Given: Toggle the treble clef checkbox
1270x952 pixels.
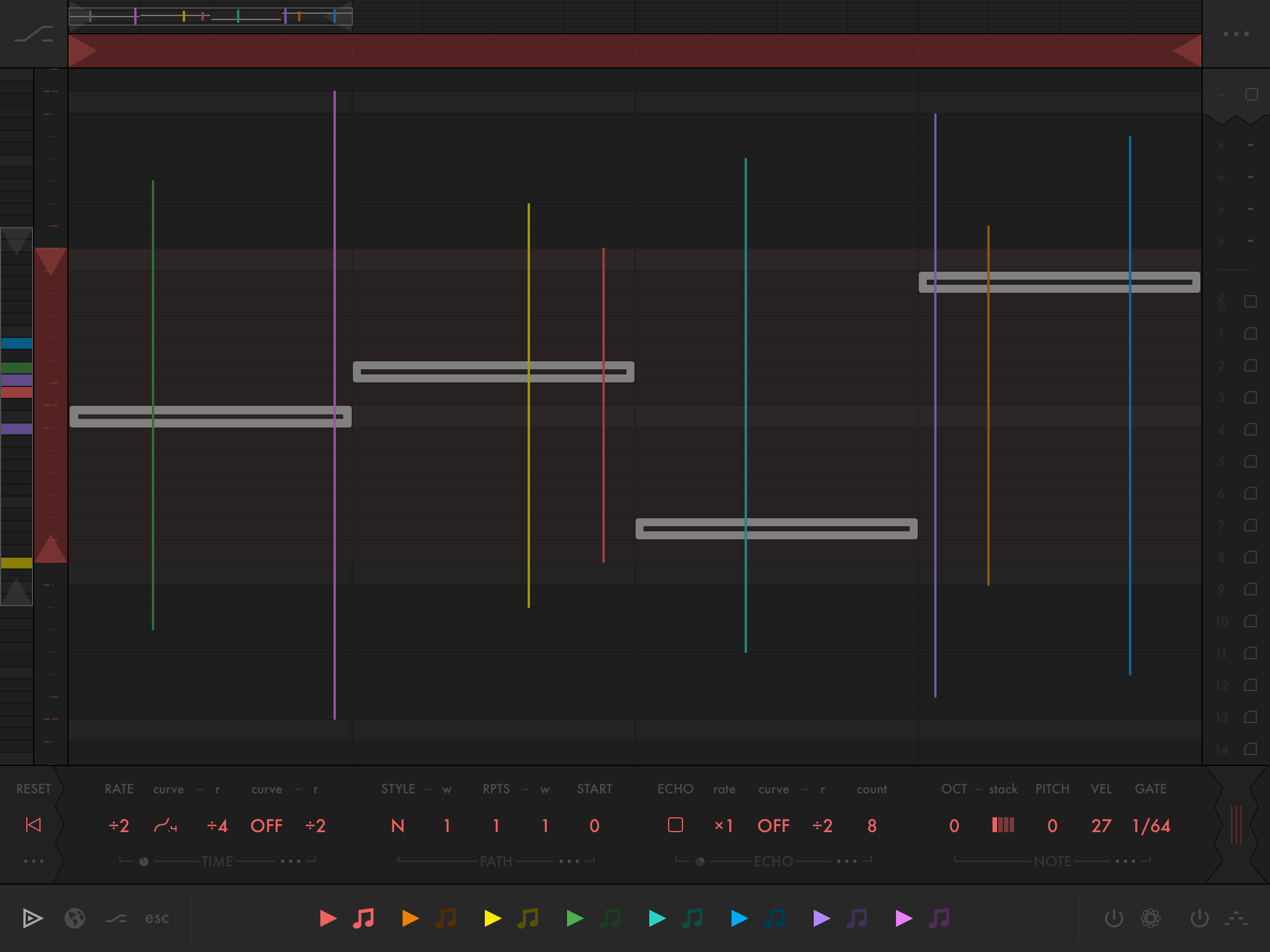Looking at the screenshot, I should [1251, 302].
